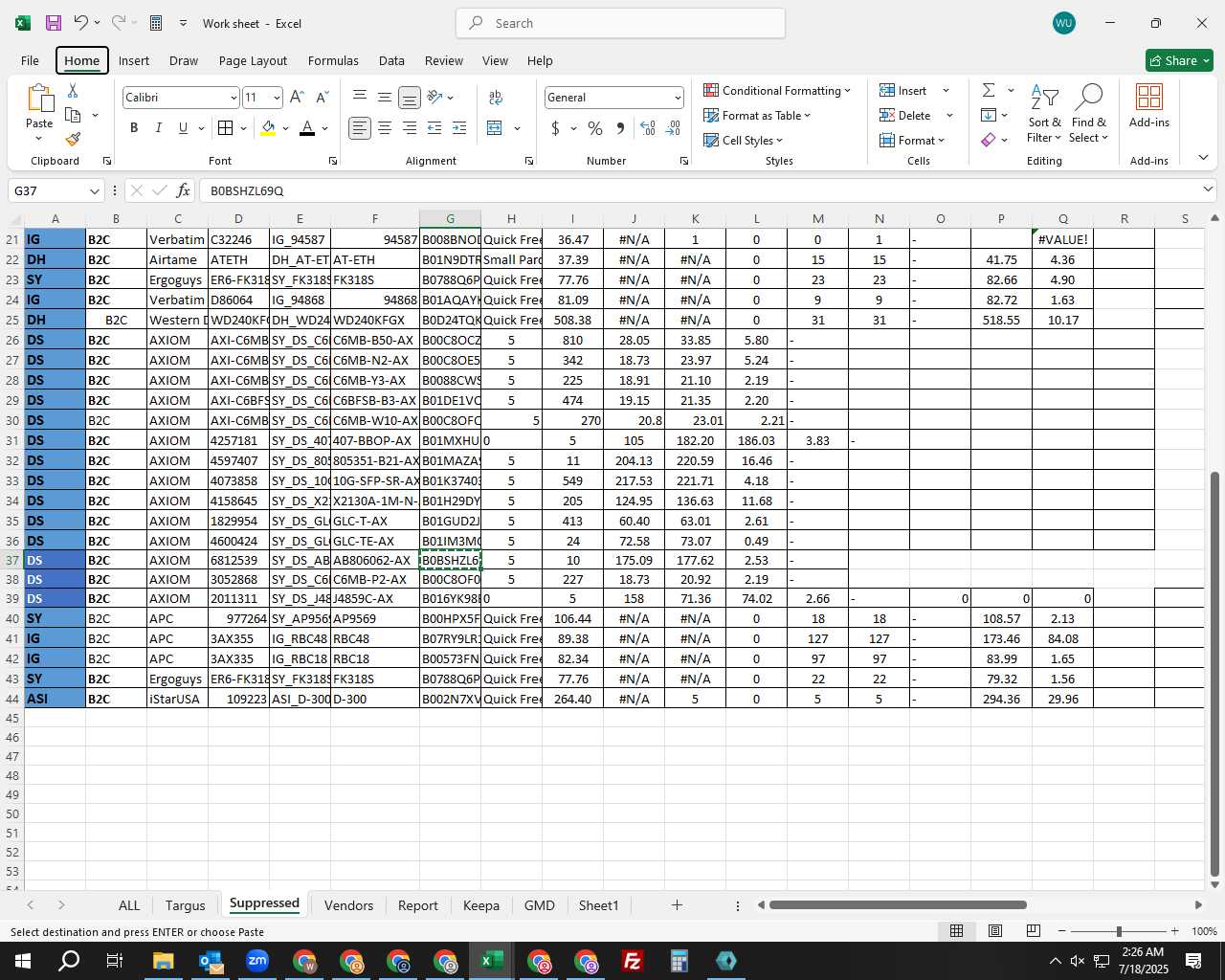Screen dimensions: 1225x980
Task: Toggle Center horizontal alignment
Action: coord(385,128)
